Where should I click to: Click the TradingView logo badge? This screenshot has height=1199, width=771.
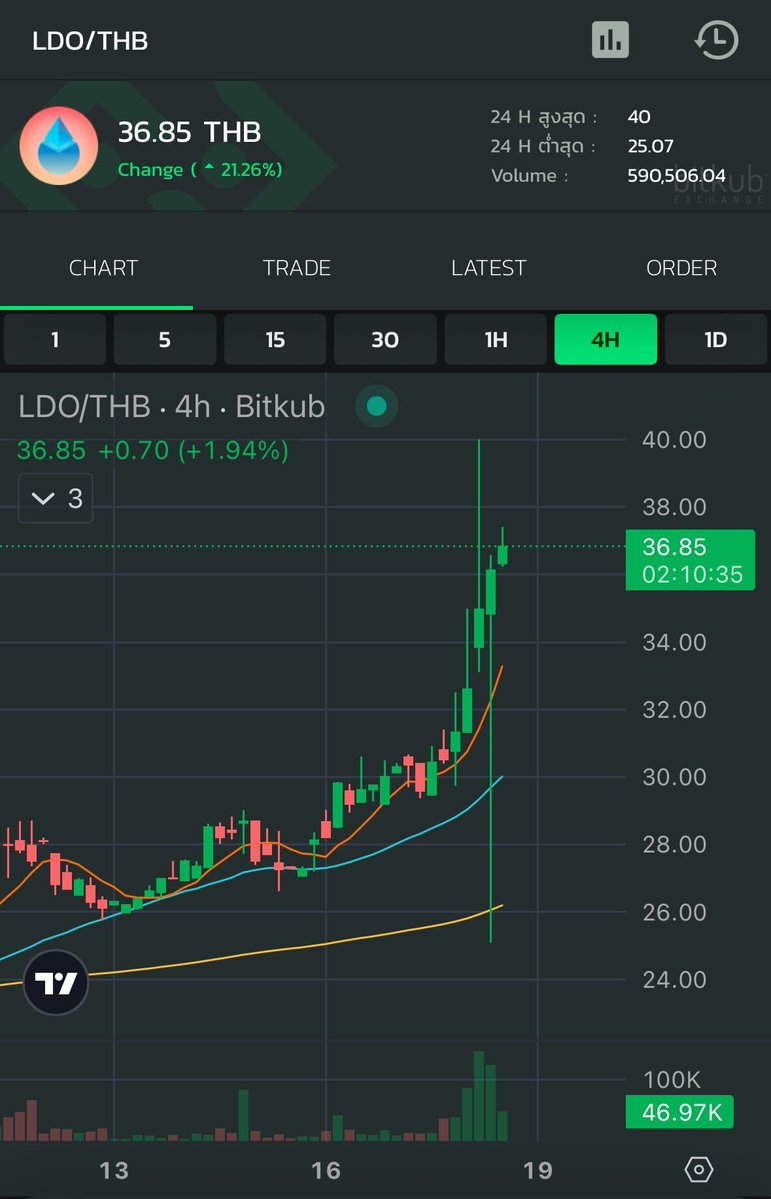pyautogui.click(x=56, y=983)
